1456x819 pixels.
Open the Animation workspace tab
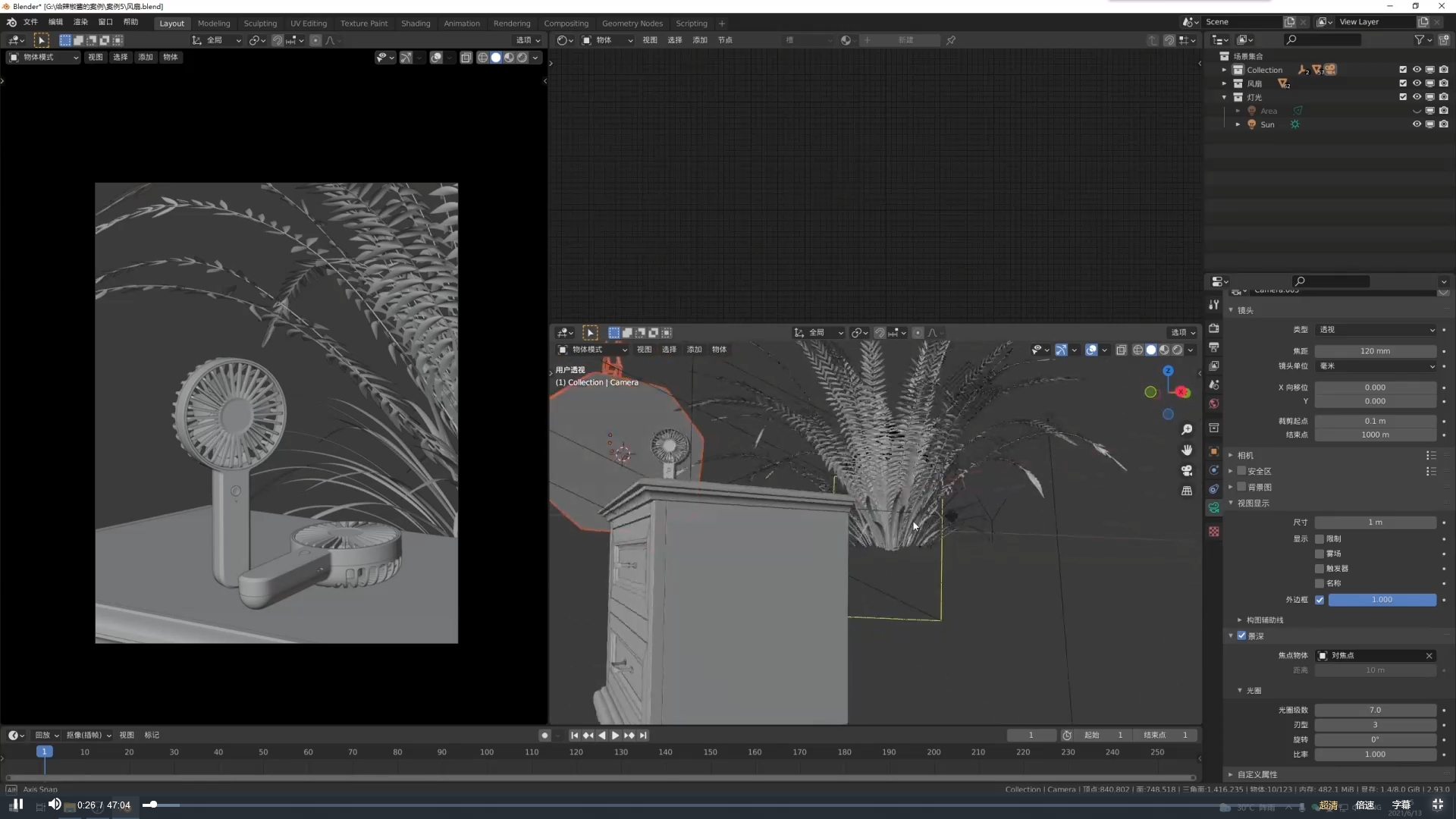point(462,23)
